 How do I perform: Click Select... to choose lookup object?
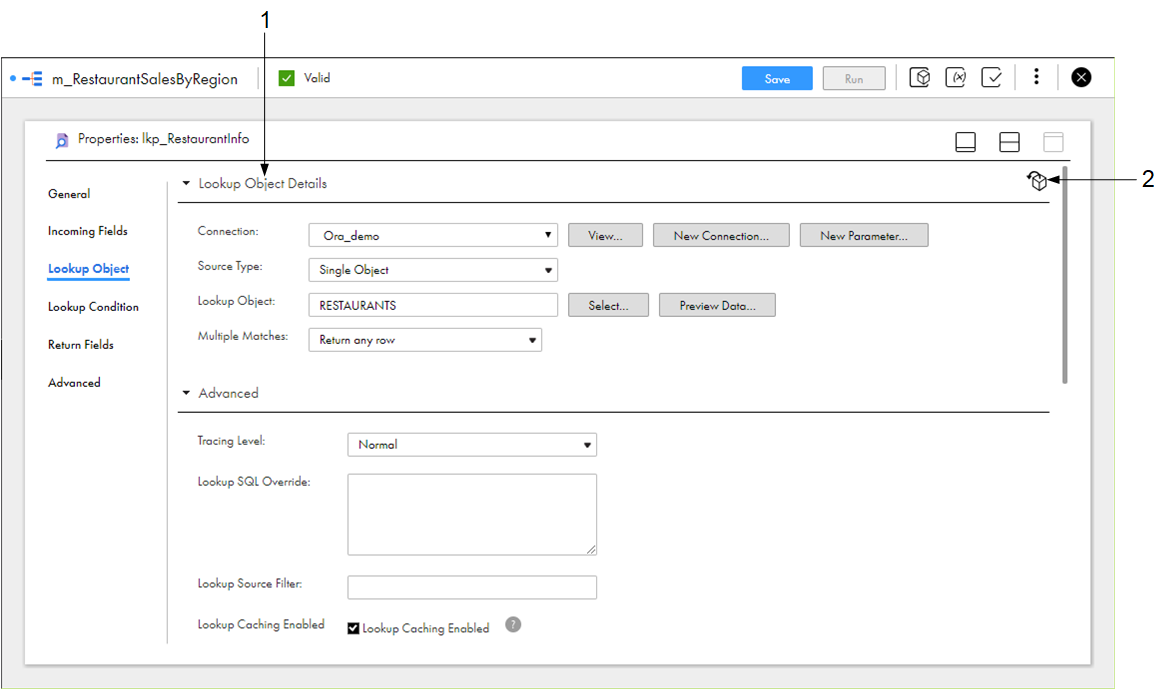click(x=608, y=305)
